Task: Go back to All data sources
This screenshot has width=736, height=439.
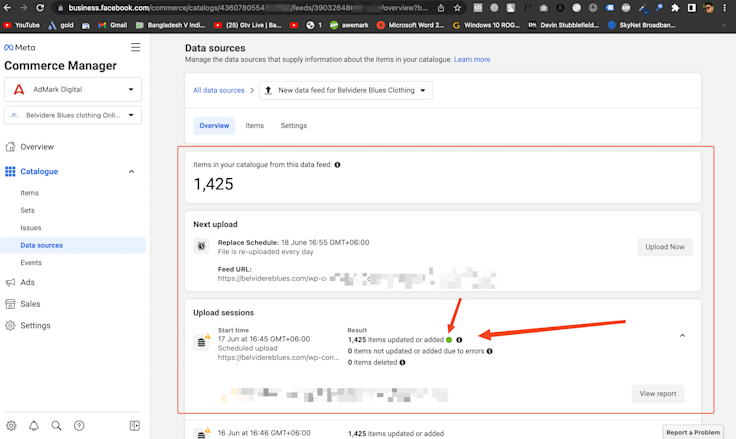Action: click(x=219, y=90)
